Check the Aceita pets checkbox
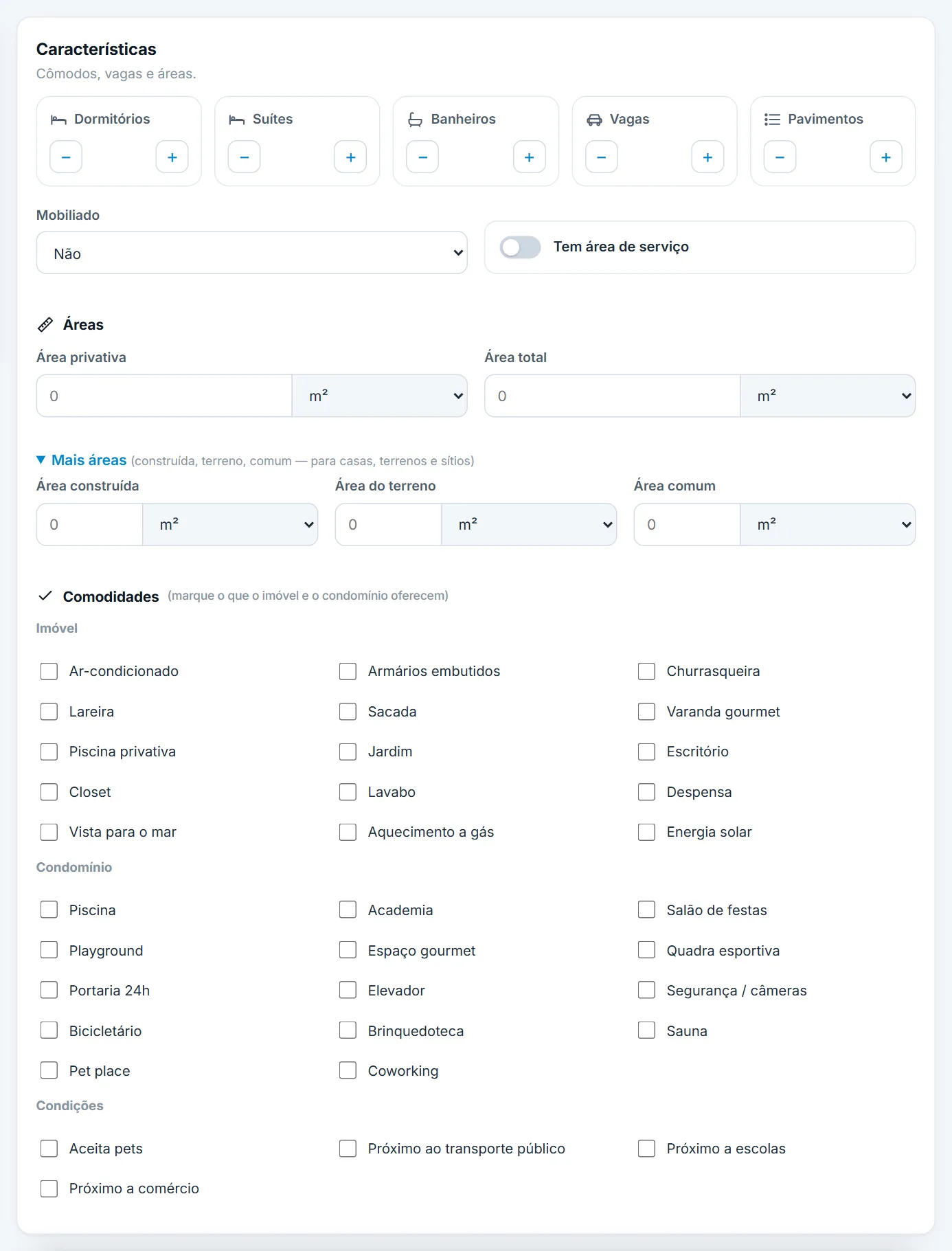This screenshot has height=1251, width=952. coord(49,1149)
